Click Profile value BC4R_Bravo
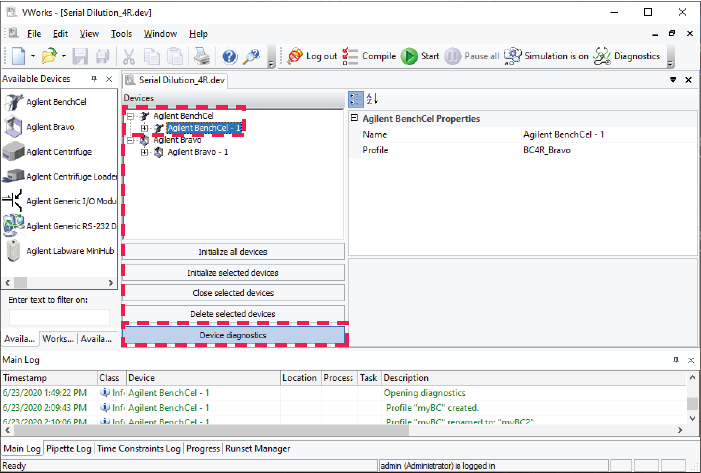 547,150
